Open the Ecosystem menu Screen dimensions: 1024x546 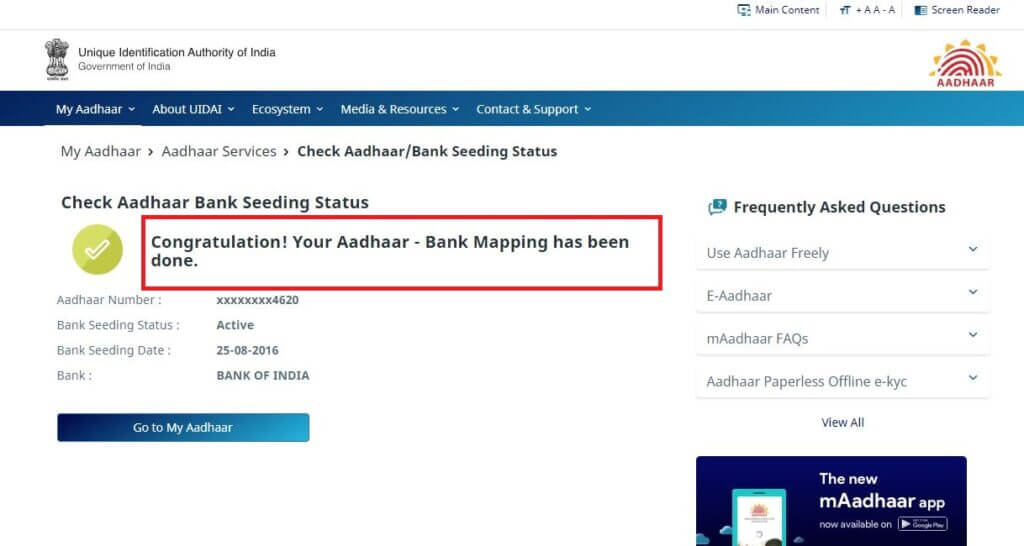click(287, 109)
